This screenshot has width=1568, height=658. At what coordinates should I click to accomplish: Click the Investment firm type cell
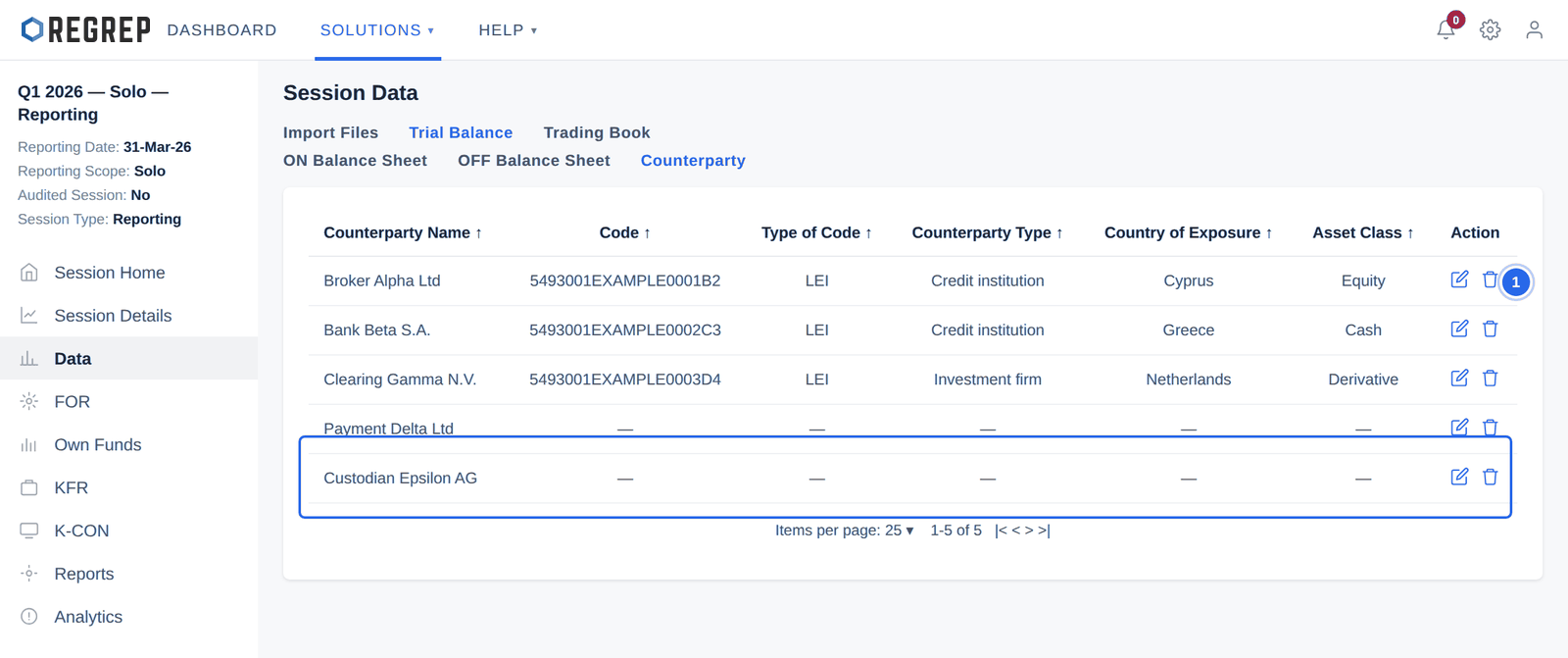[987, 380]
